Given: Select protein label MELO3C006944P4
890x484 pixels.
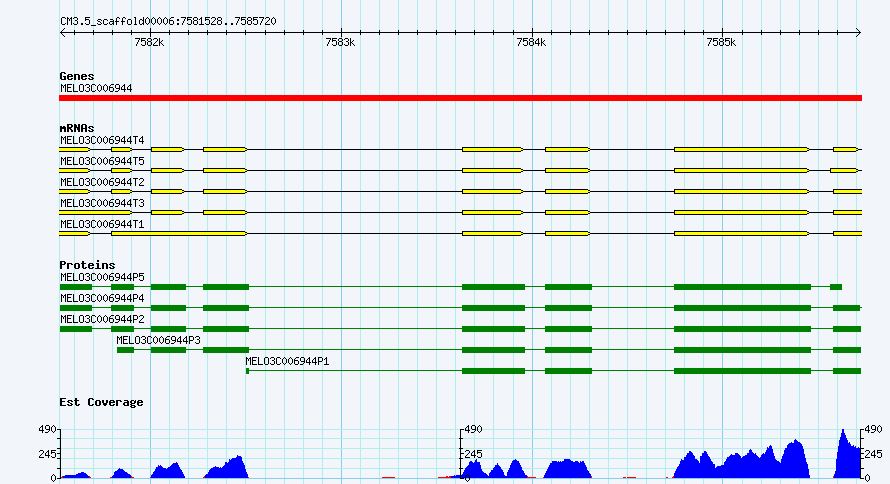Looking at the screenshot, I should tap(102, 298).
